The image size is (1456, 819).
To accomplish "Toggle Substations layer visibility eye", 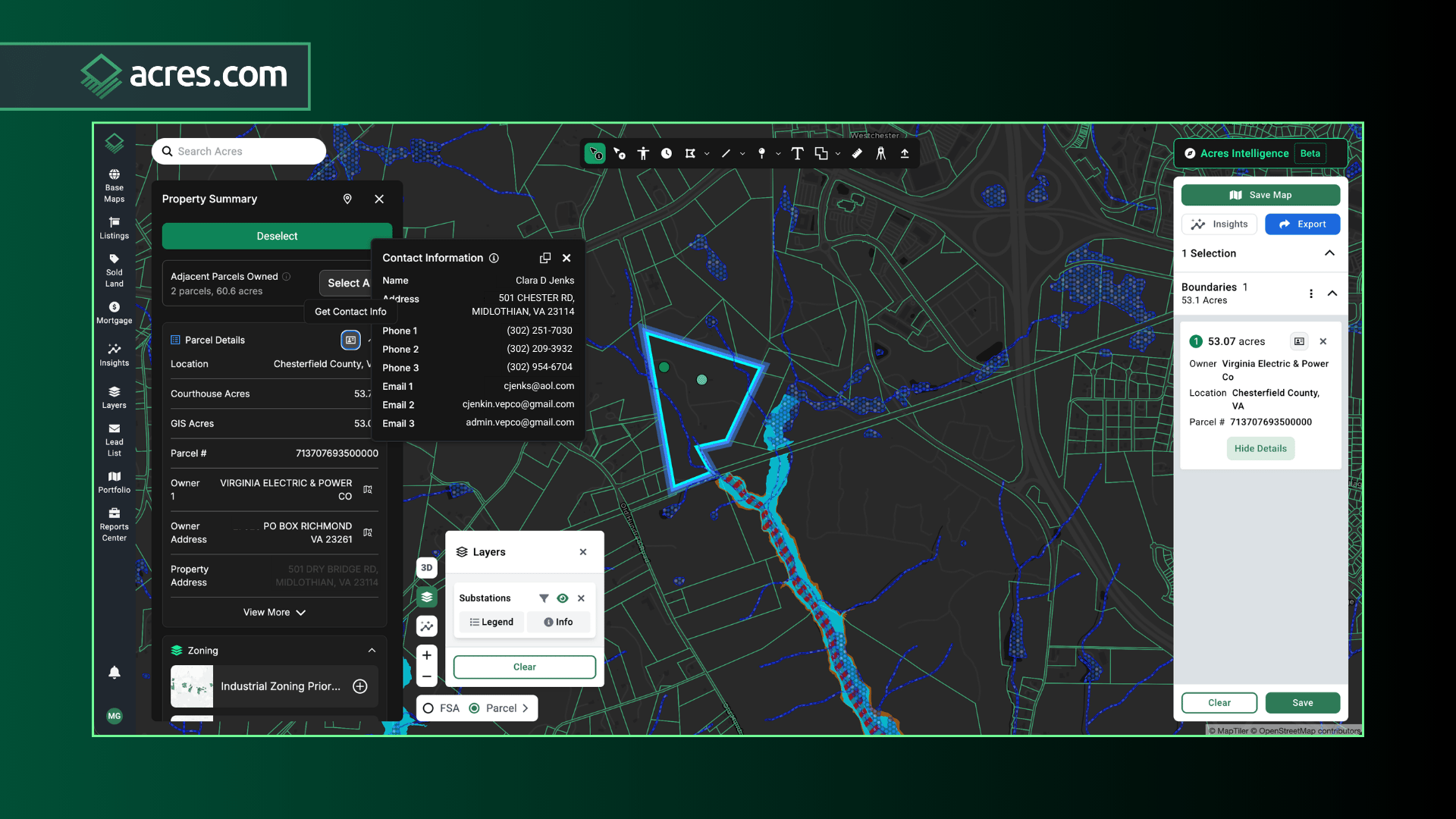I will pyautogui.click(x=563, y=598).
